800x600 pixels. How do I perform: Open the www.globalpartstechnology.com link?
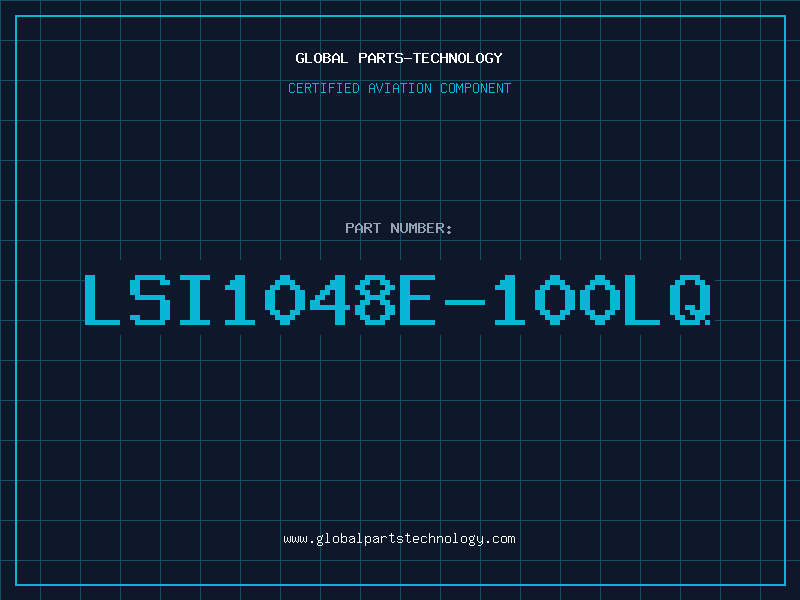point(399,539)
